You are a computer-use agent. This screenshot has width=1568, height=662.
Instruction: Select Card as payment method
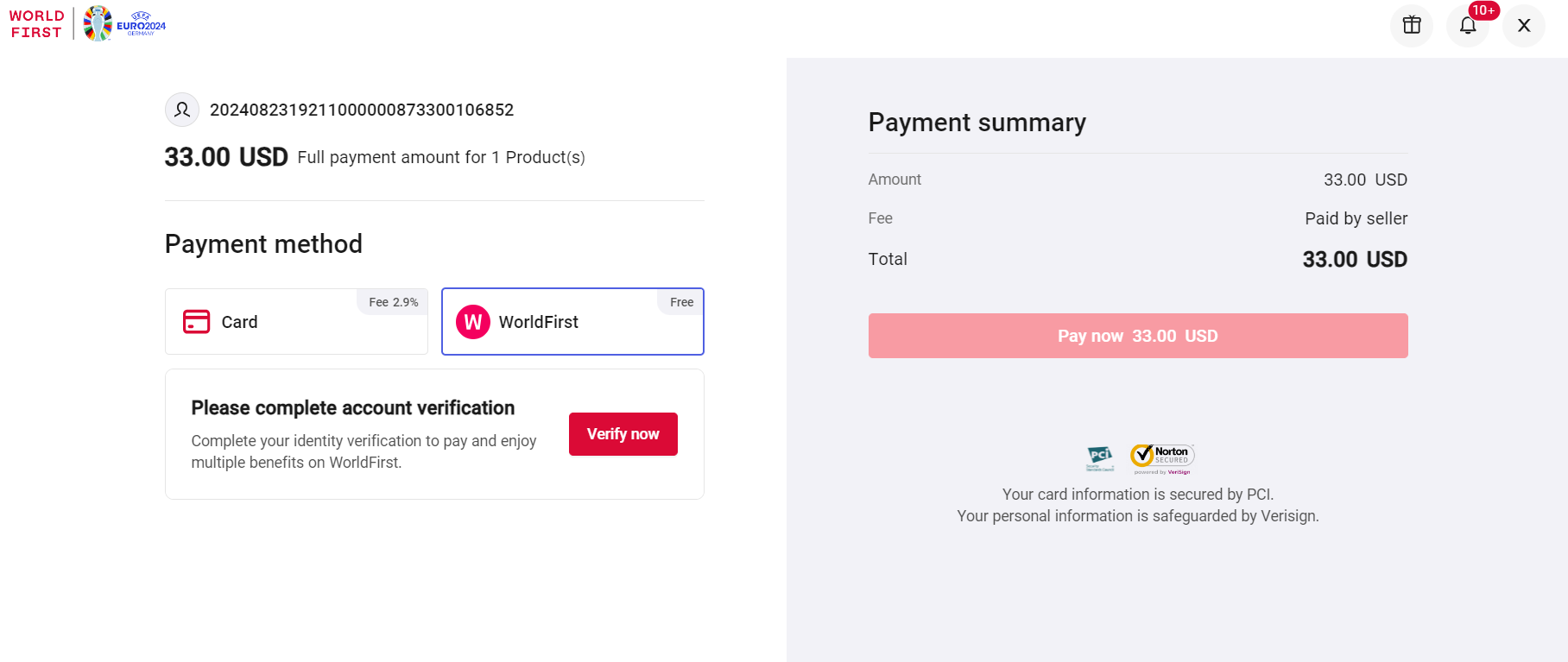pos(296,322)
